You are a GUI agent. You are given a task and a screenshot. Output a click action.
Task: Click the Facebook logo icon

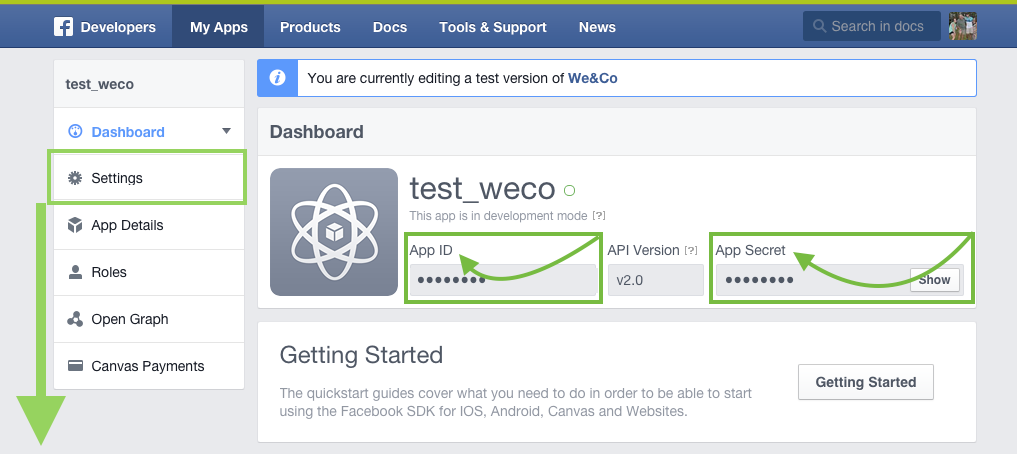point(63,27)
